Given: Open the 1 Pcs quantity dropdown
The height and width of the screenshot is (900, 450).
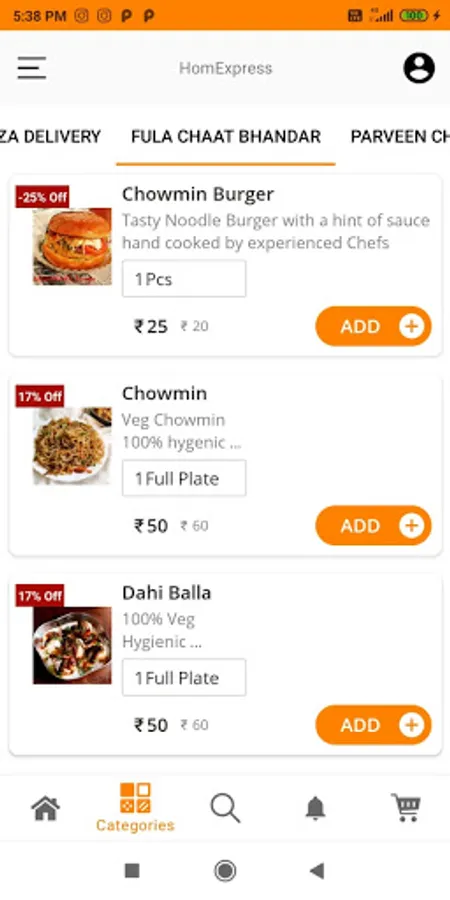Looking at the screenshot, I should pyautogui.click(x=184, y=279).
